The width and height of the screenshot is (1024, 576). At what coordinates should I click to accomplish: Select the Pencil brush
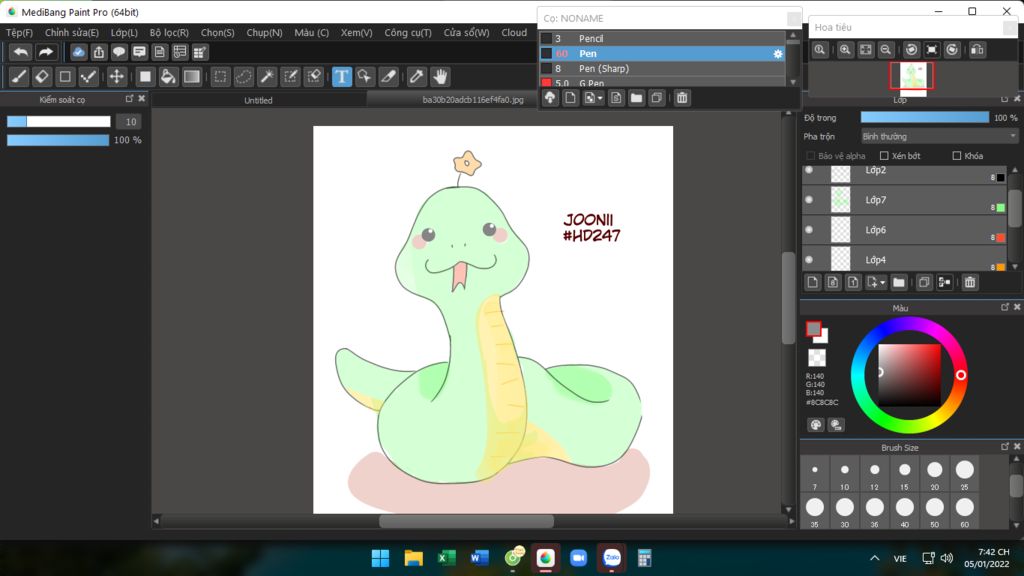click(x=662, y=39)
